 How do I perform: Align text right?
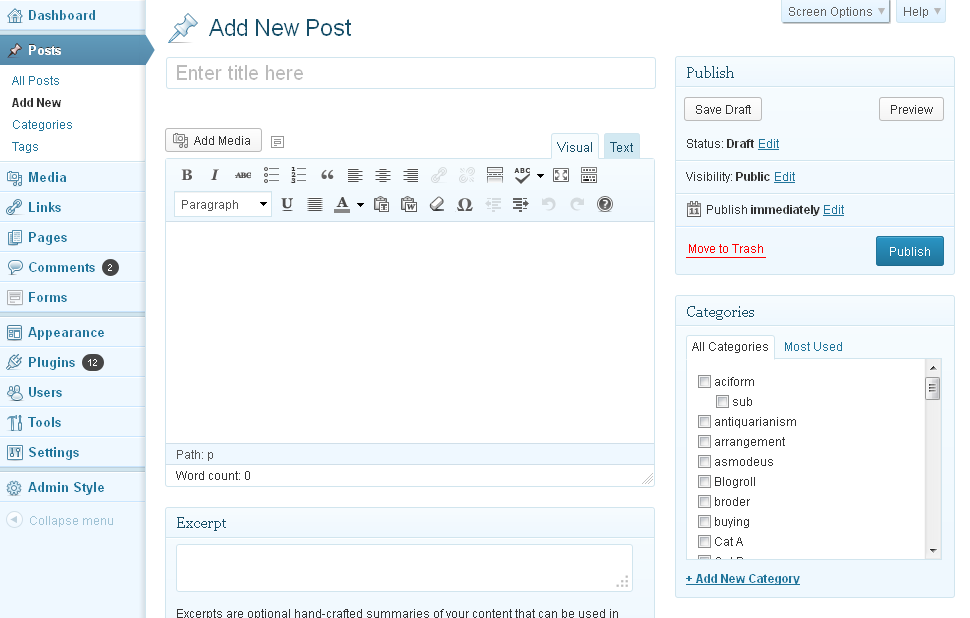coord(411,175)
